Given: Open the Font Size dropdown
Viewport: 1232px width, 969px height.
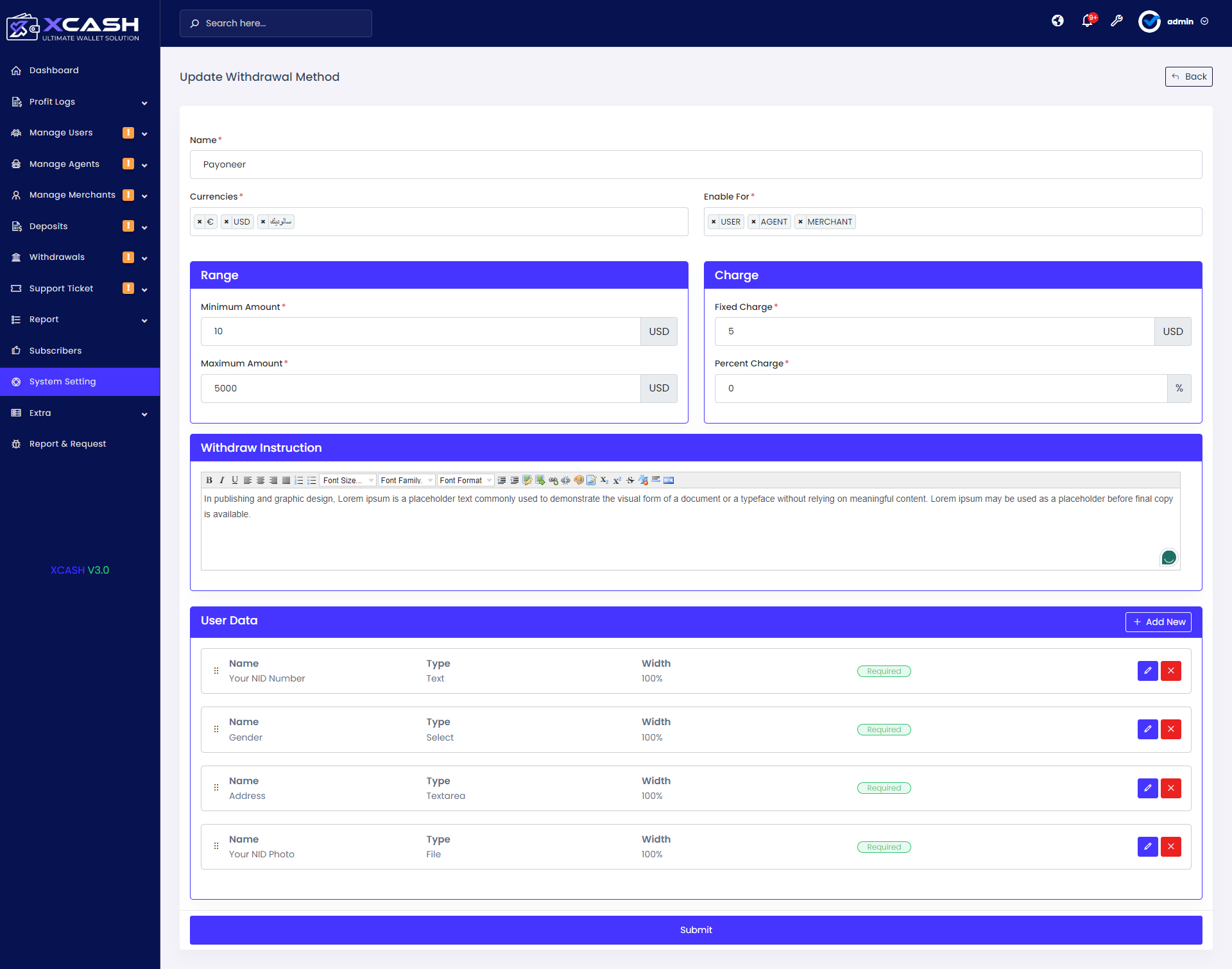Looking at the screenshot, I should [348, 480].
